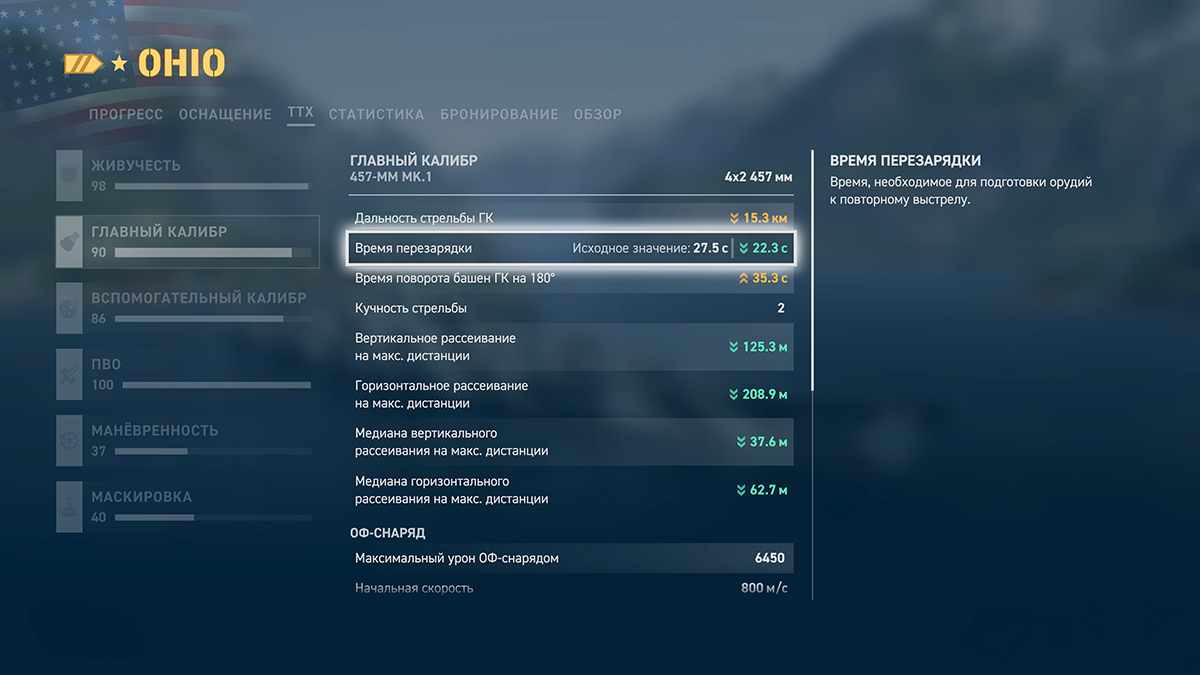Click the Исходное значение: 27.5 с text
Viewport: 1200px width, 675px height.
650,248
